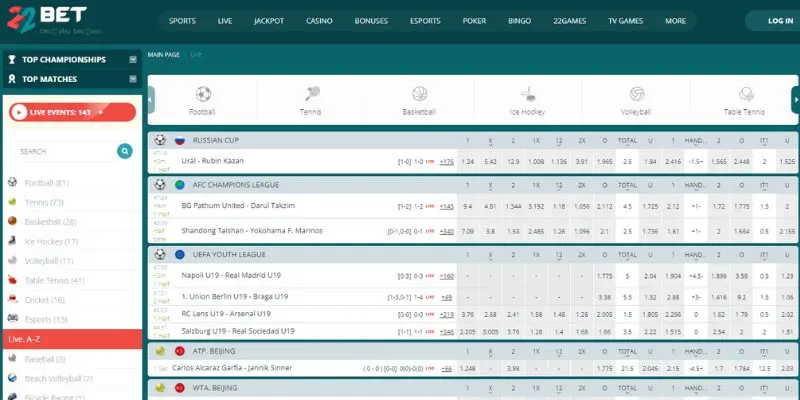Click the China flag beside WTA. Beijing

click(x=180, y=388)
